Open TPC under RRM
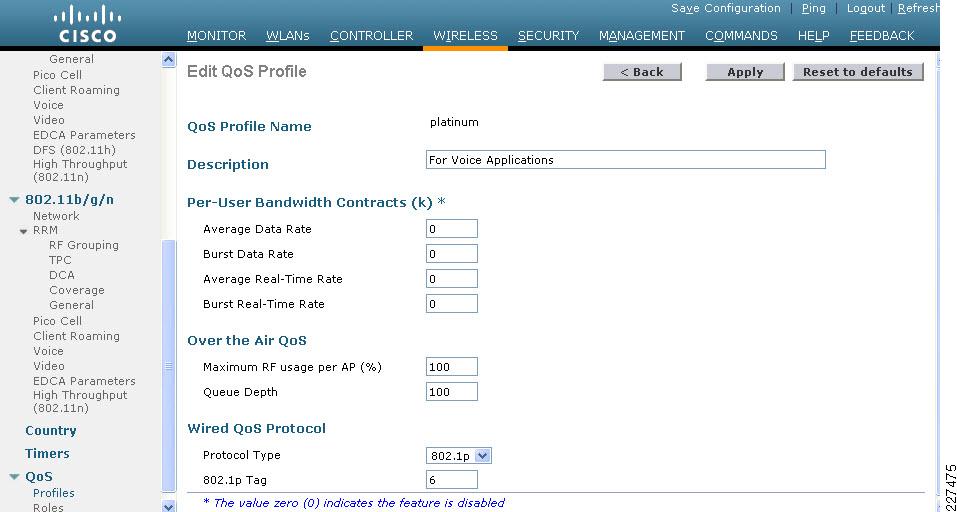This screenshot has height=512, width=957. 60,260
